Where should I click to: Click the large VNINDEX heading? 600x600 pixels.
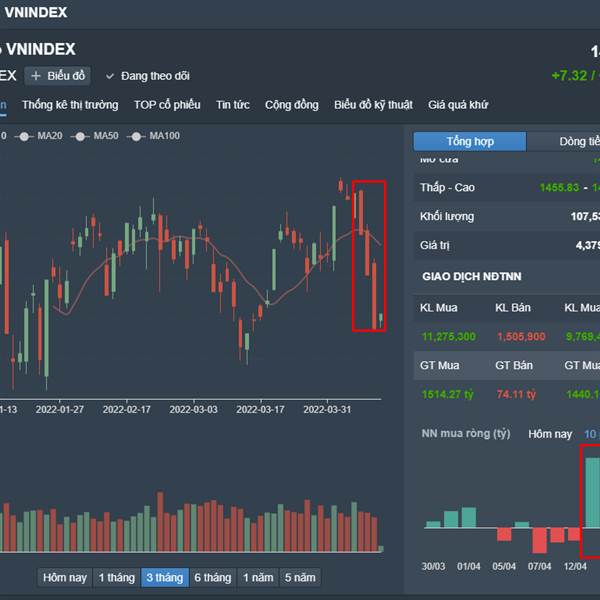pos(41,49)
